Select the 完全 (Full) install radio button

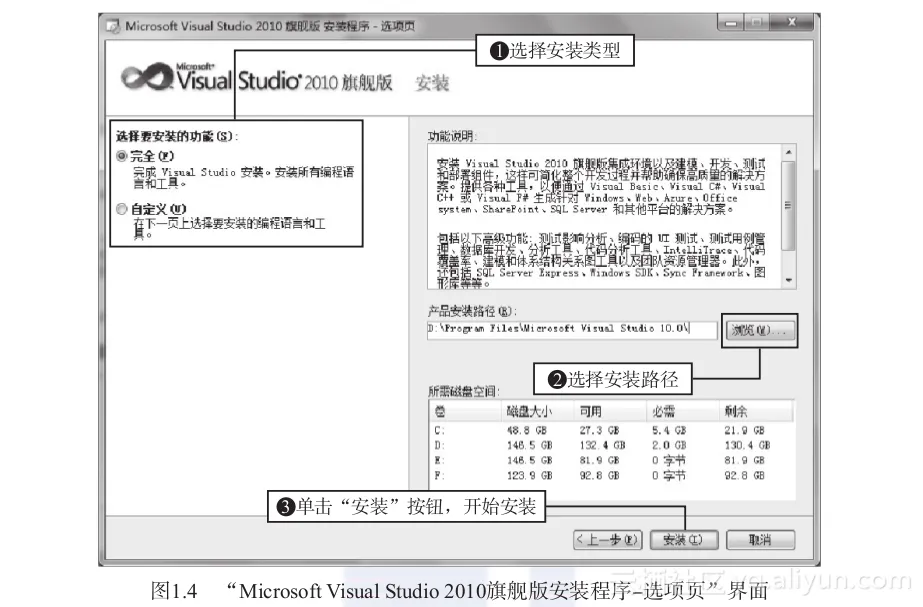[122, 156]
